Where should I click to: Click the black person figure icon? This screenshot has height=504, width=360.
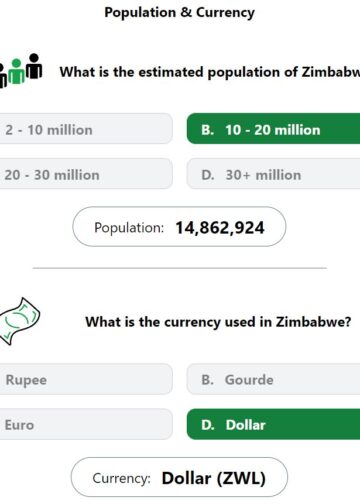point(34,66)
